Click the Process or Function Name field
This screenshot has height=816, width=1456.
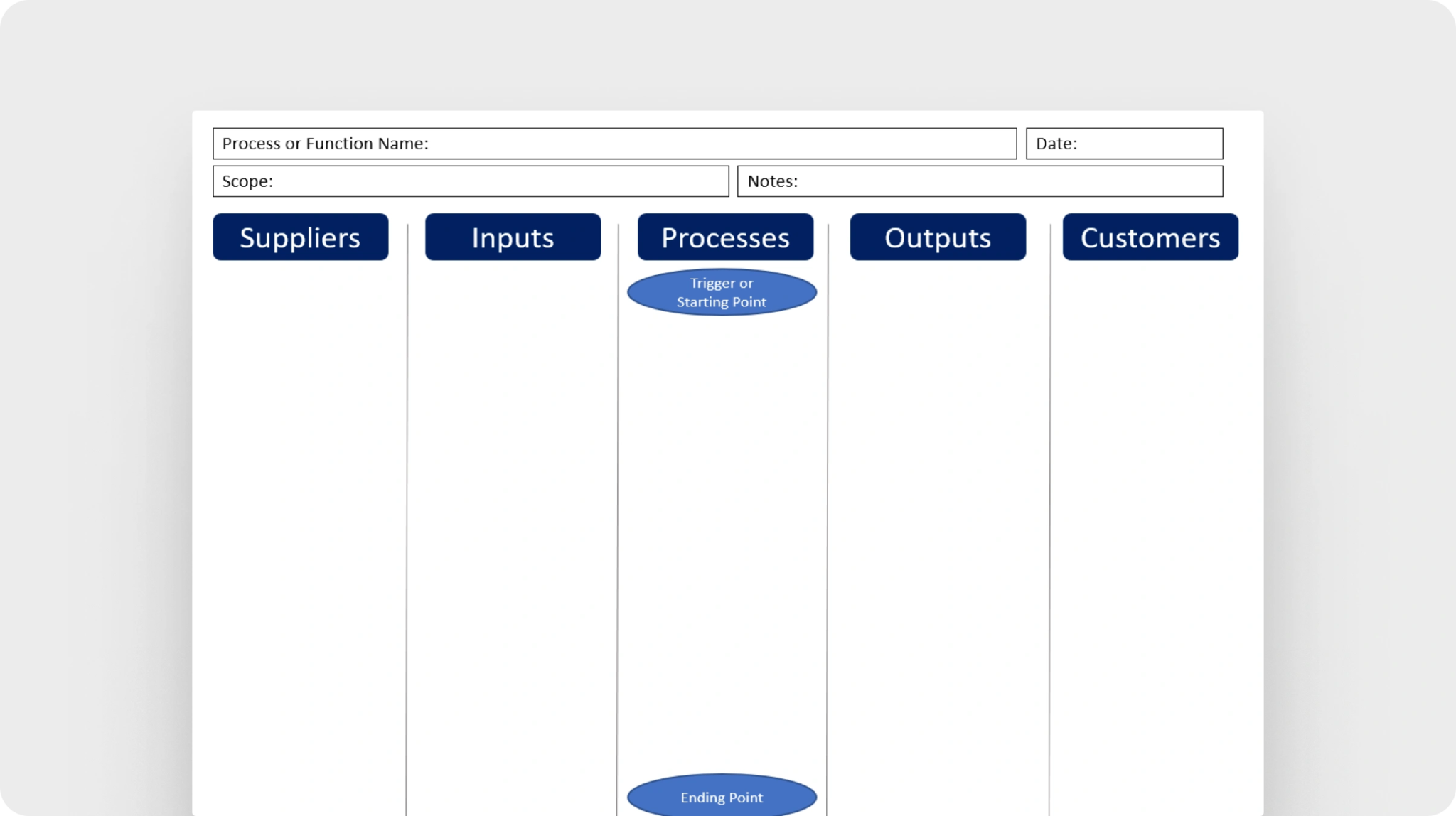click(614, 144)
